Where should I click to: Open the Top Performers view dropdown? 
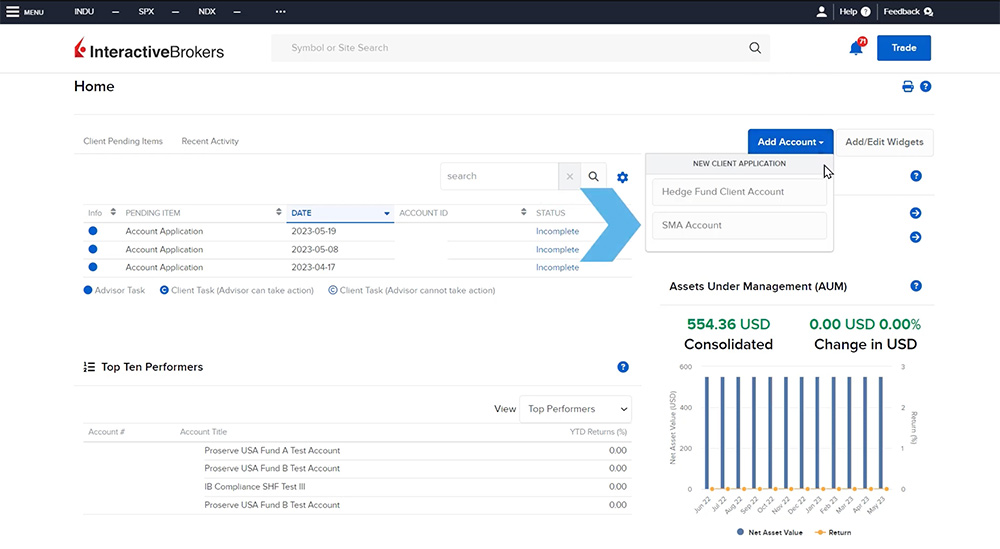click(x=575, y=409)
